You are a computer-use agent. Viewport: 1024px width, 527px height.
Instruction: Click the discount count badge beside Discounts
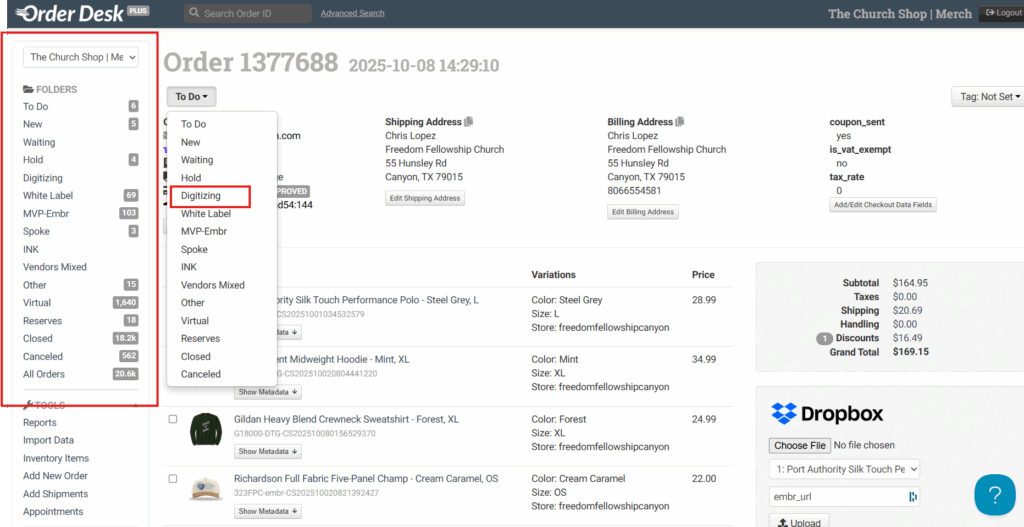coord(823,338)
